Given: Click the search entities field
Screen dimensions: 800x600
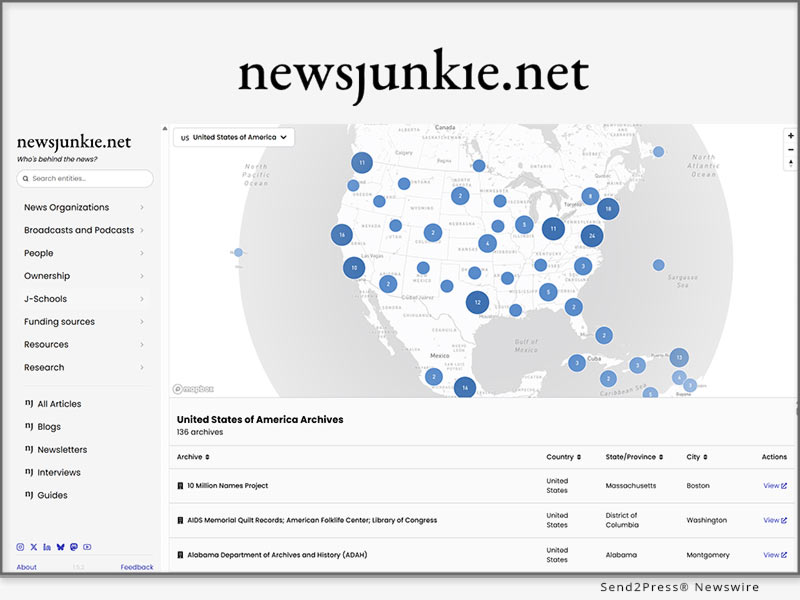Looking at the screenshot, I should tap(85, 177).
